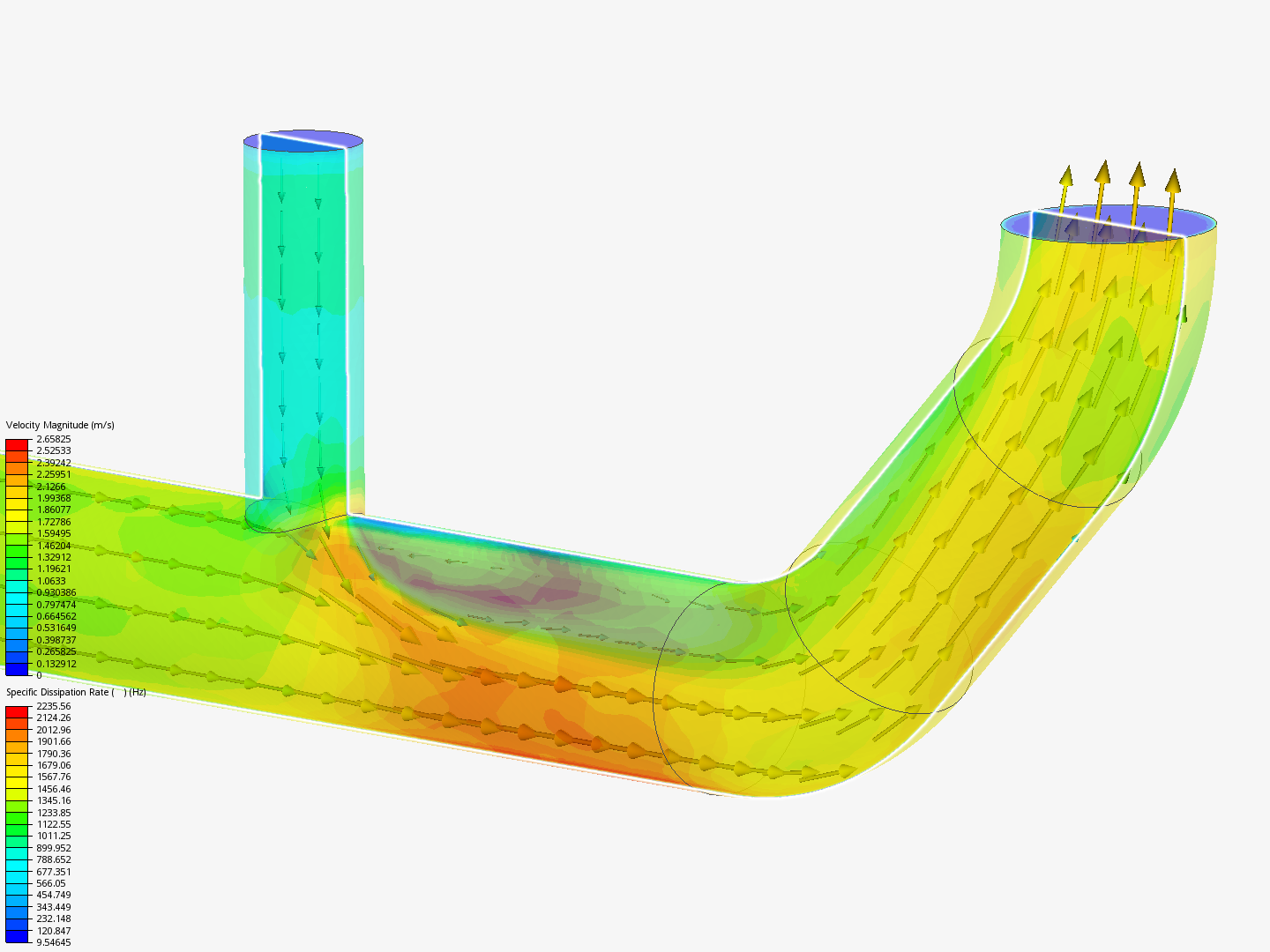Select dissipation legend value 899.952

coord(54,848)
